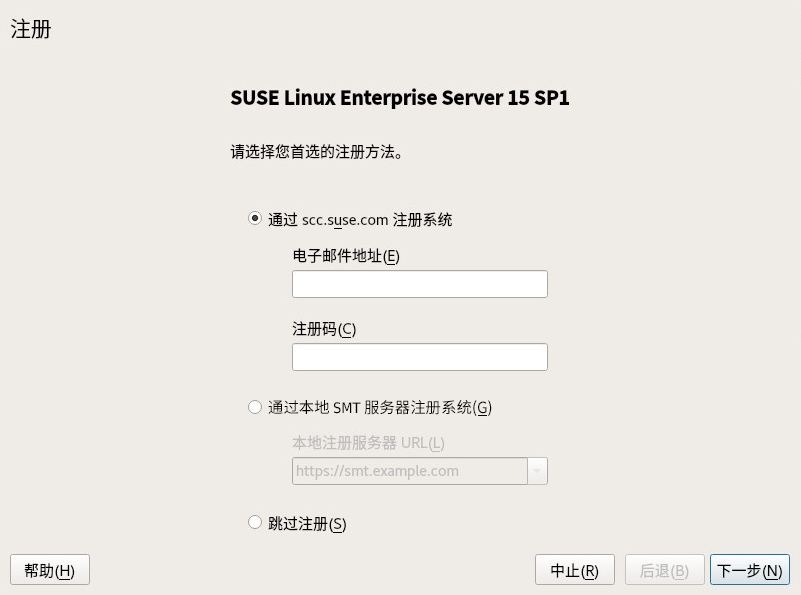This screenshot has width=801, height=595.
Task: Click the 后退(B) button
Action: [x=664, y=569]
